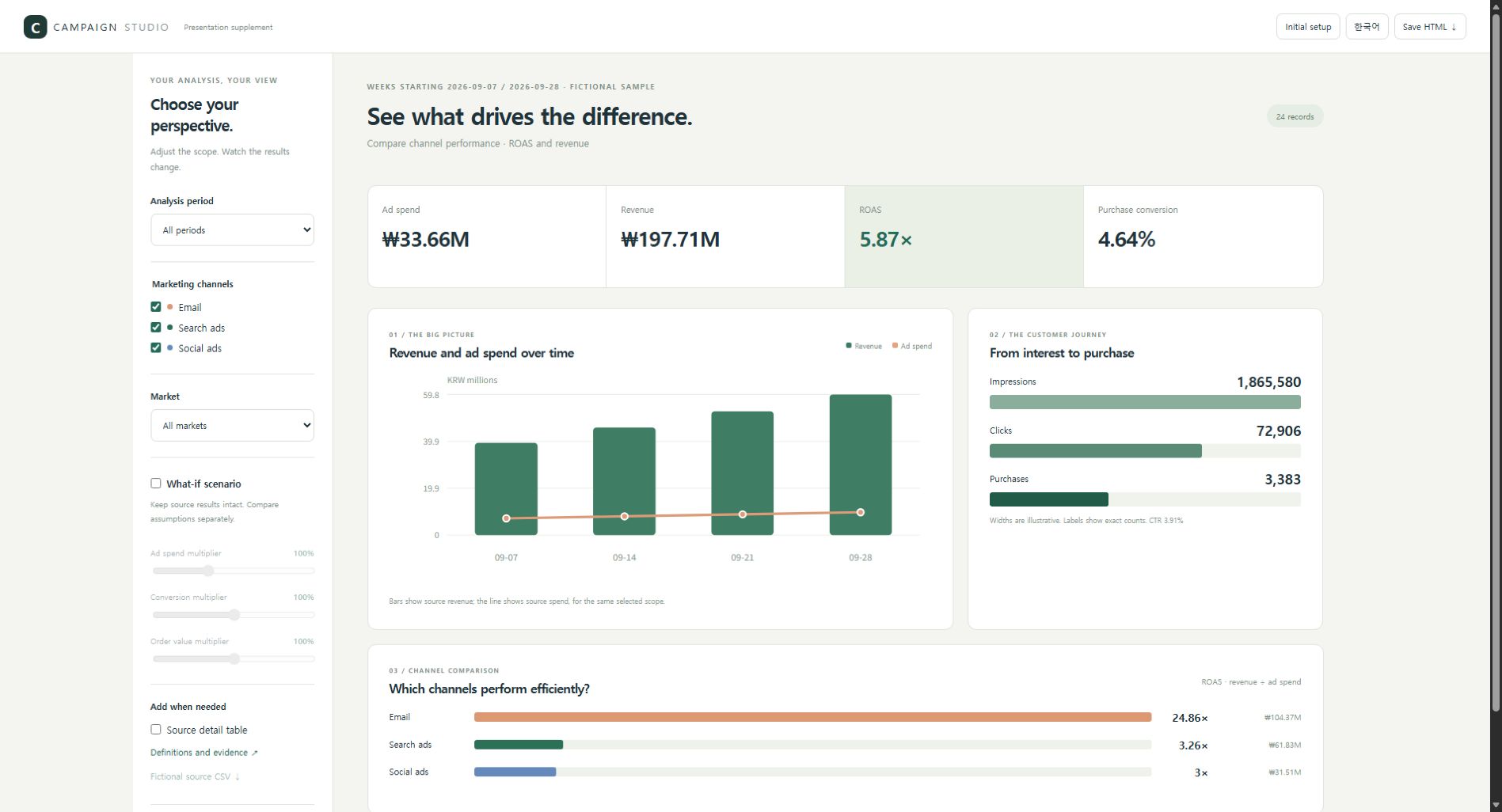This screenshot has width=1502, height=812.
Task: Click the 3× Social ads ROAS value
Action: 1201,773
